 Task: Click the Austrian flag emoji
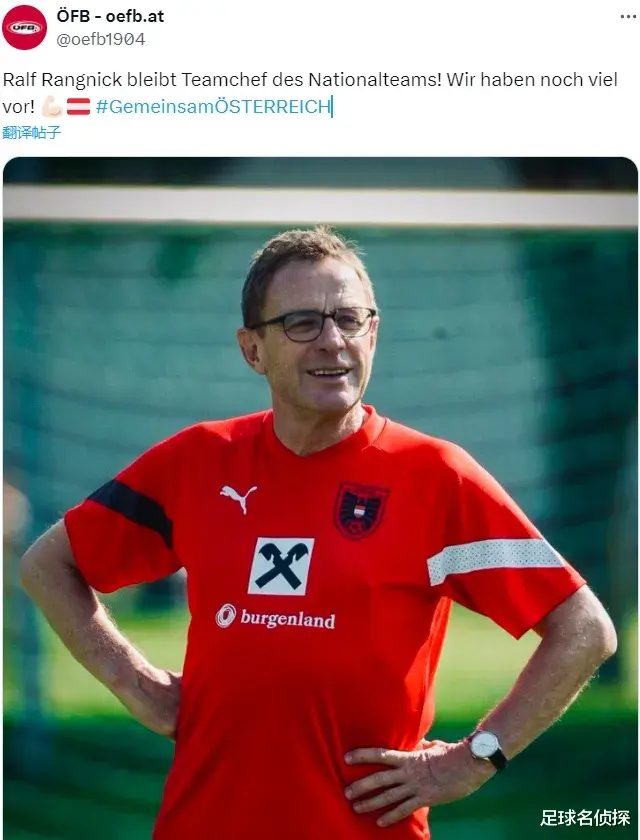pos(78,107)
